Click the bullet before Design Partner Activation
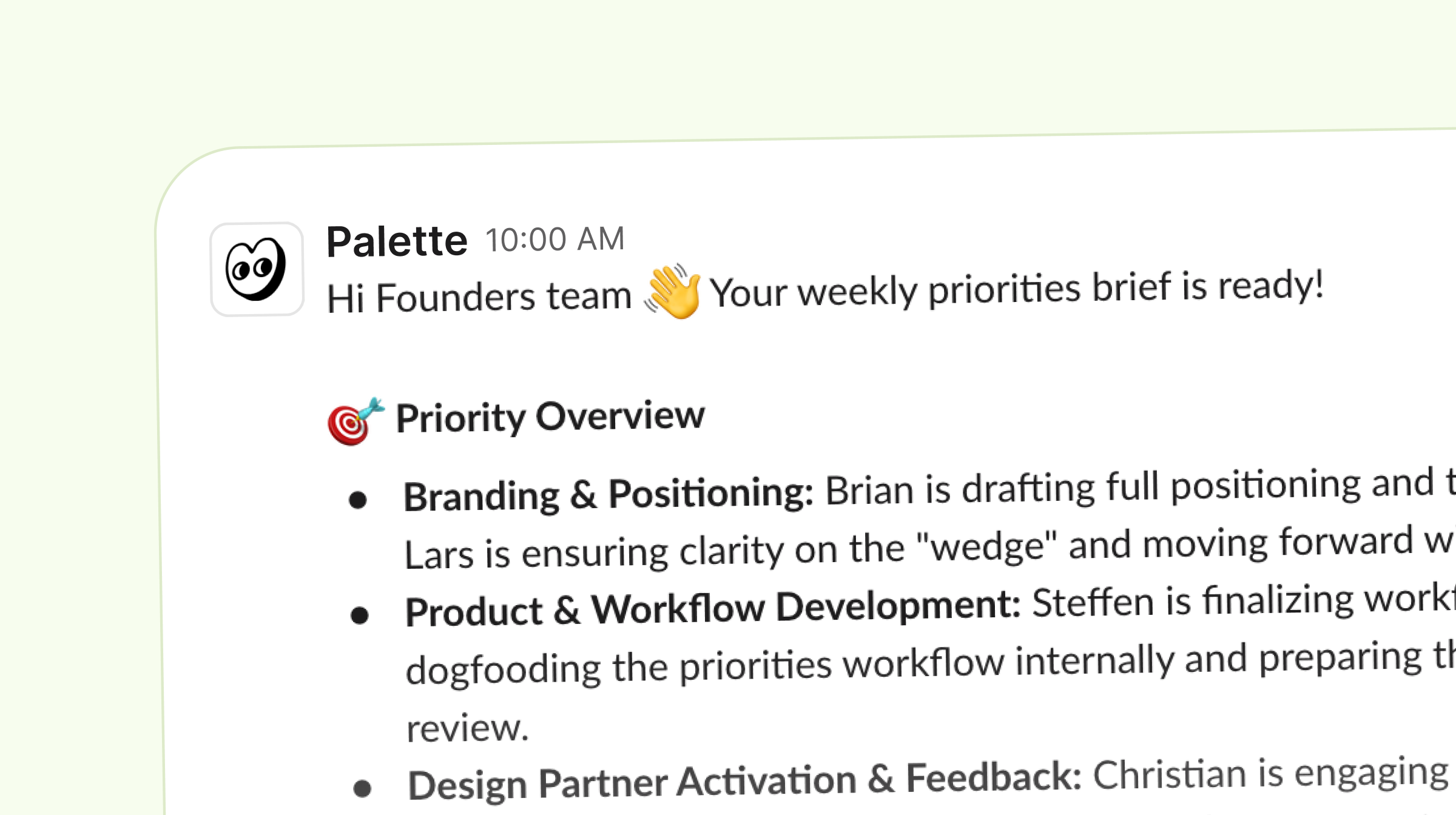 tap(362, 788)
